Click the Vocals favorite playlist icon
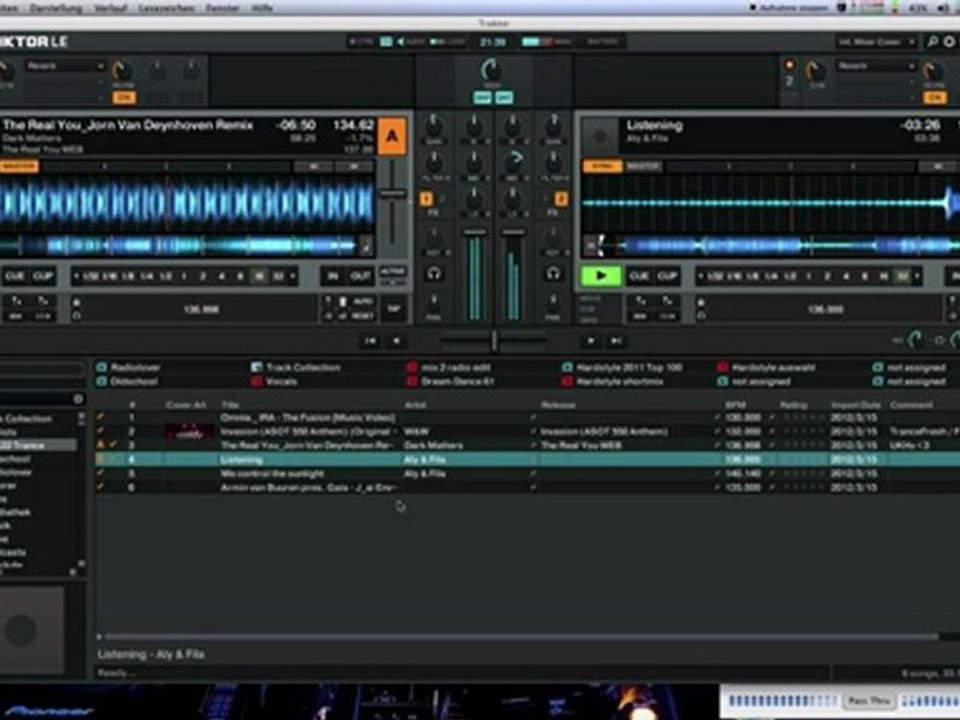 (257, 381)
